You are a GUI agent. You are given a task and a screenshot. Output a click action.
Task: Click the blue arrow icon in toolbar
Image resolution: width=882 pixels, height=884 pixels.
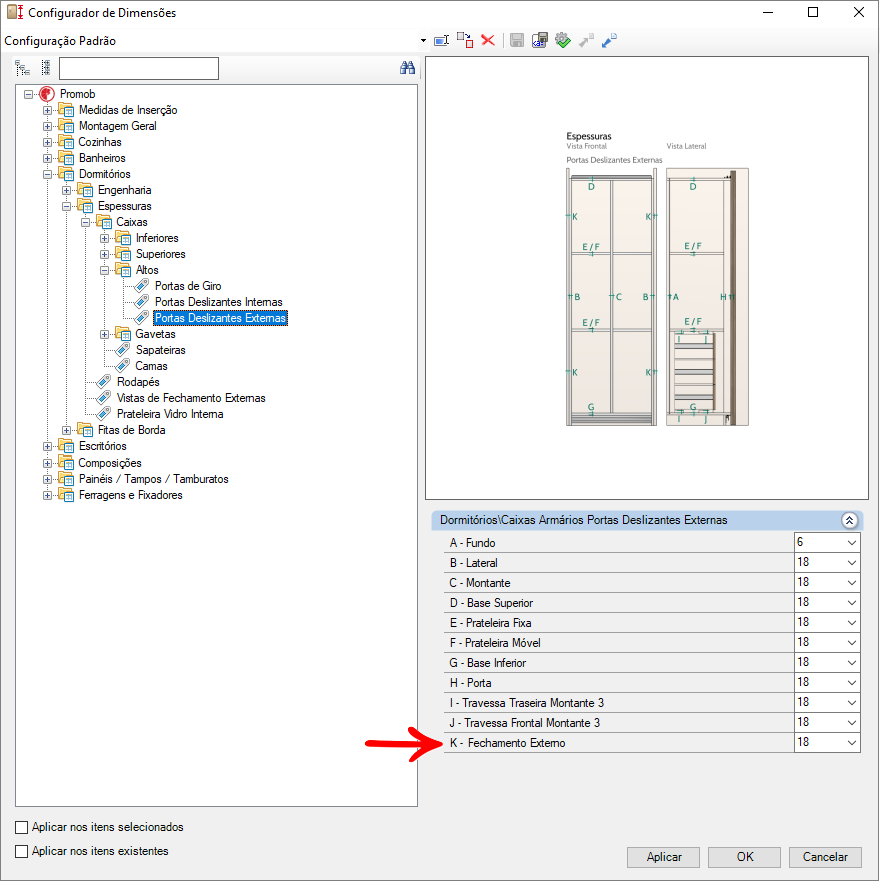click(609, 41)
